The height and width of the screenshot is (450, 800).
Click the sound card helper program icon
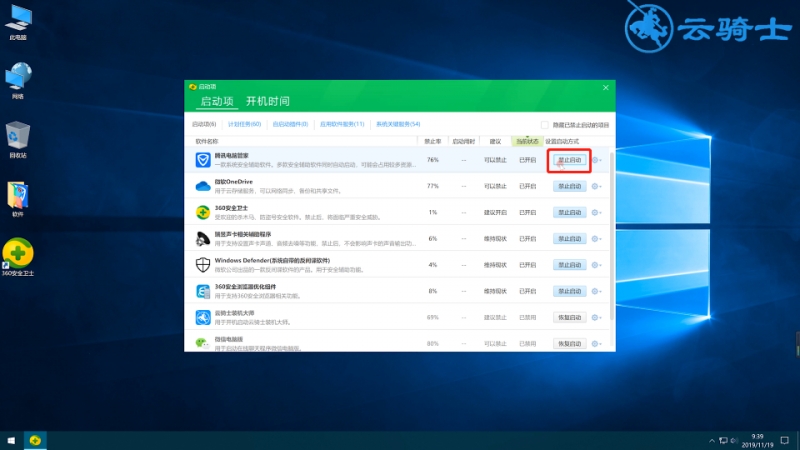point(203,239)
